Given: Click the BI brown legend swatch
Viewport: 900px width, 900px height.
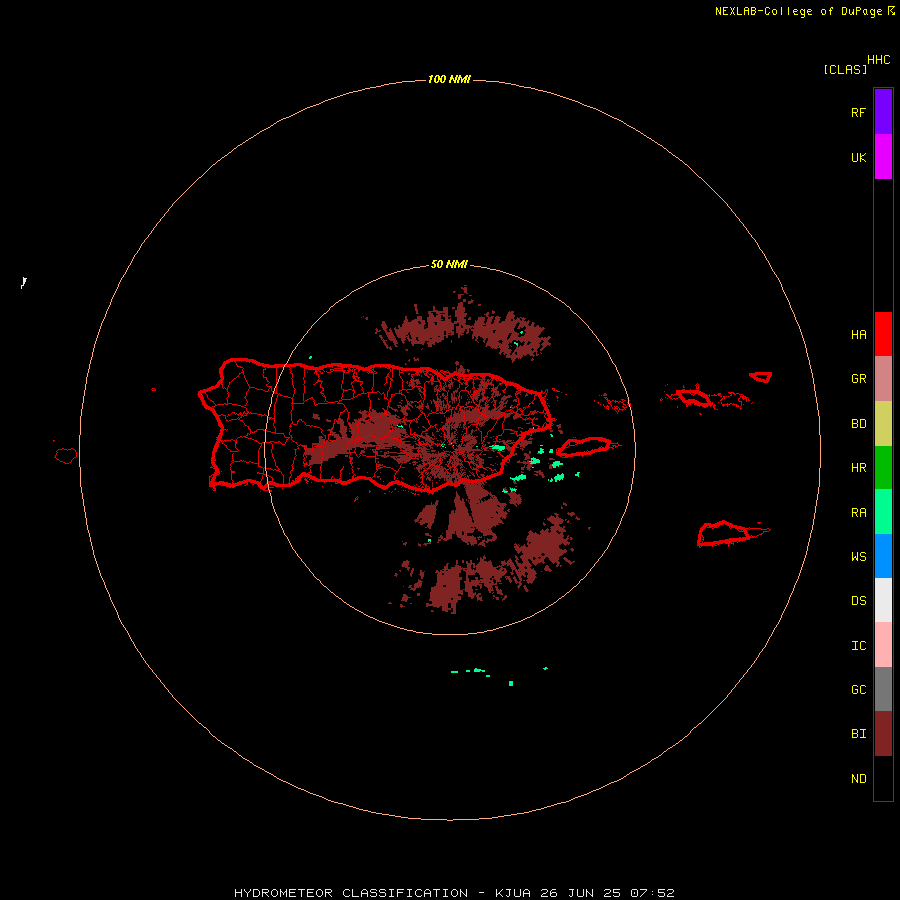Looking at the screenshot, I should click(x=883, y=734).
